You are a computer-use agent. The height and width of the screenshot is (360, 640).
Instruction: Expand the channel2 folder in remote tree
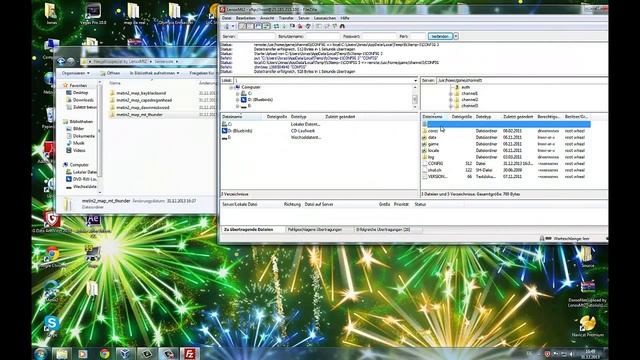pos(451,100)
